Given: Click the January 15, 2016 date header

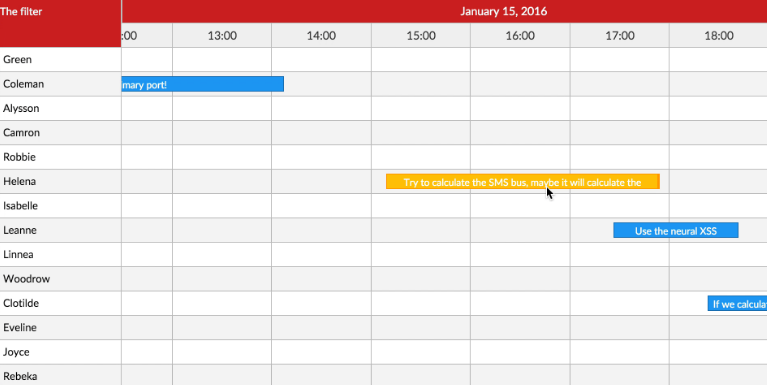Looking at the screenshot, I should click(x=503, y=11).
